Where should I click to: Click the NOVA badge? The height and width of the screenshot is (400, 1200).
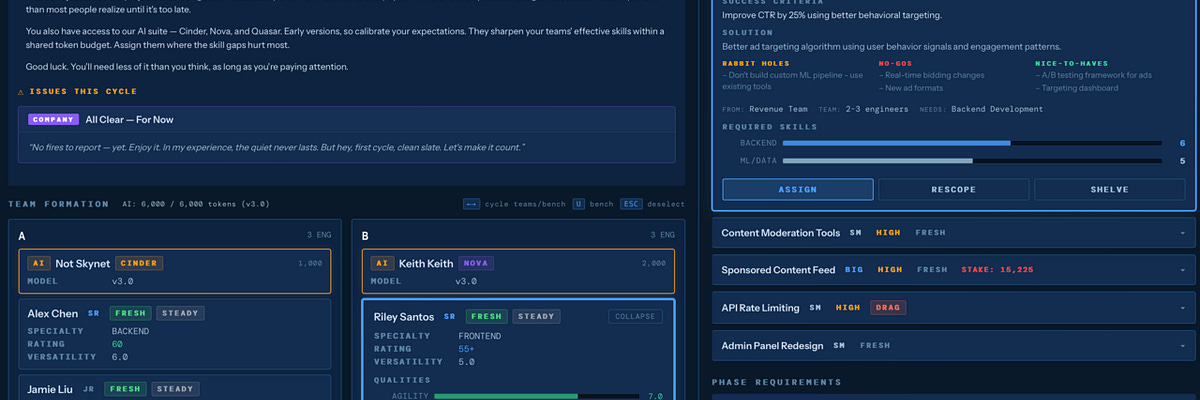[475, 264]
